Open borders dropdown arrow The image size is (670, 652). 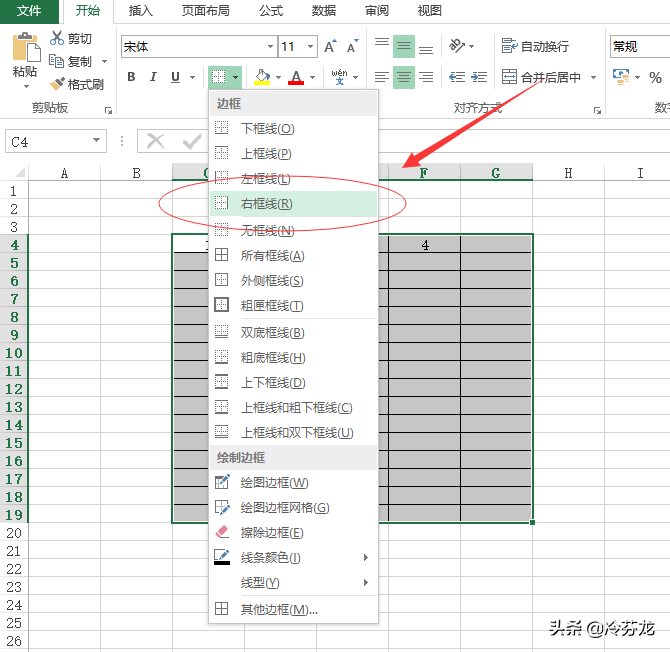point(235,77)
